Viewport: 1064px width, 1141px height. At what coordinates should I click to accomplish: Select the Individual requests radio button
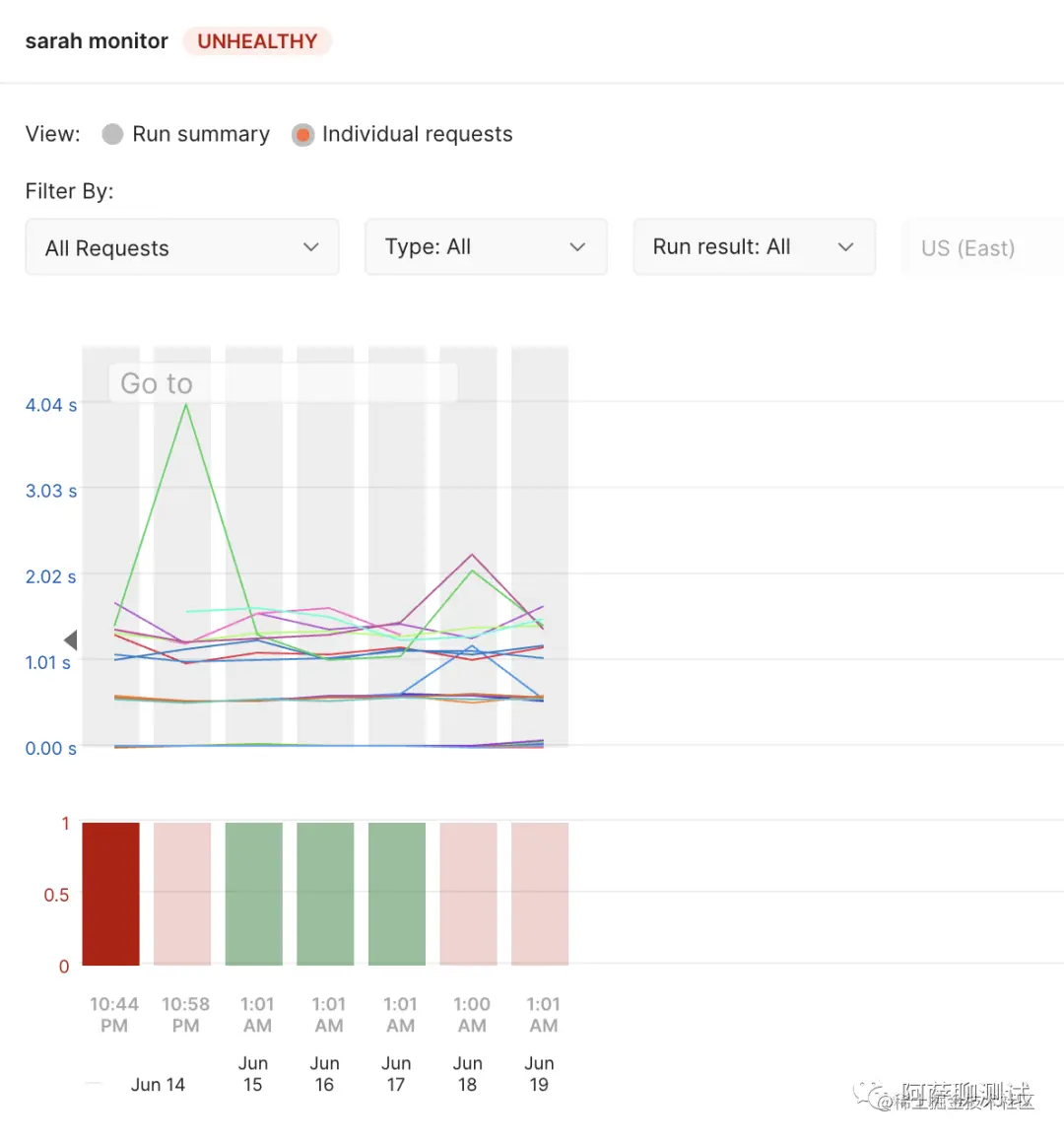pos(302,135)
